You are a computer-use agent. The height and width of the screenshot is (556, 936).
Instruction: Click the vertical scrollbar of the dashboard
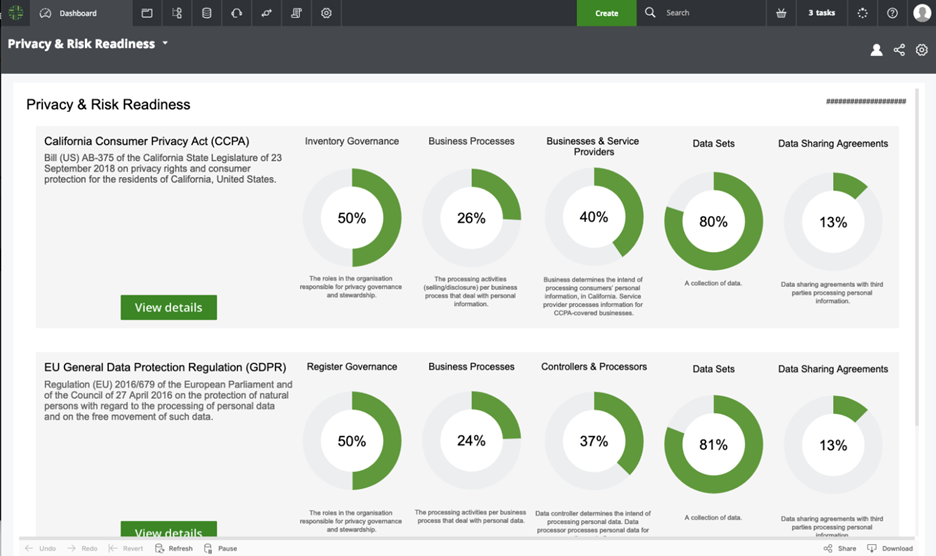[917, 257]
